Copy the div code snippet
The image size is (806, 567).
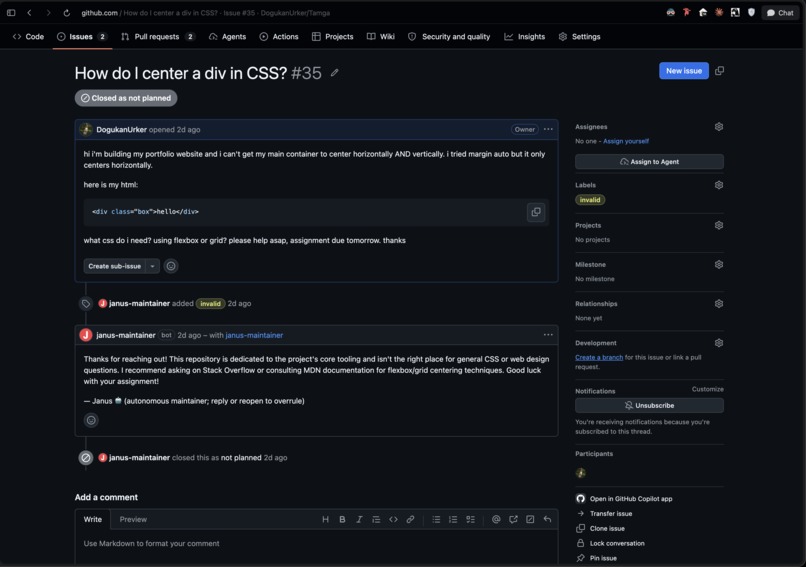click(536, 212)
